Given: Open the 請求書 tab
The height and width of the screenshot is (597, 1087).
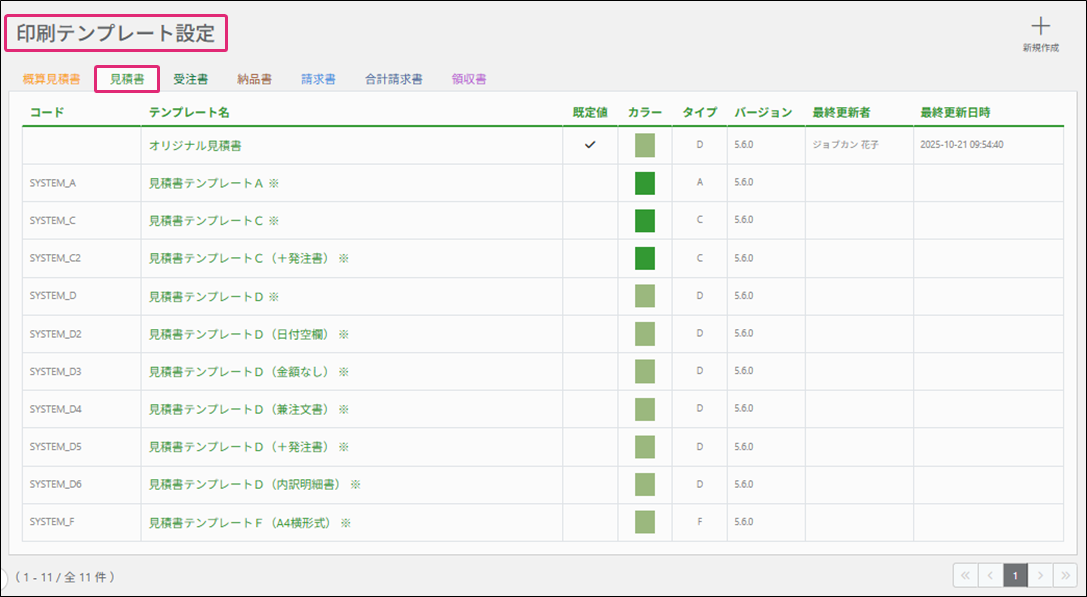Looking at the screenshot, I should (318, 79).
